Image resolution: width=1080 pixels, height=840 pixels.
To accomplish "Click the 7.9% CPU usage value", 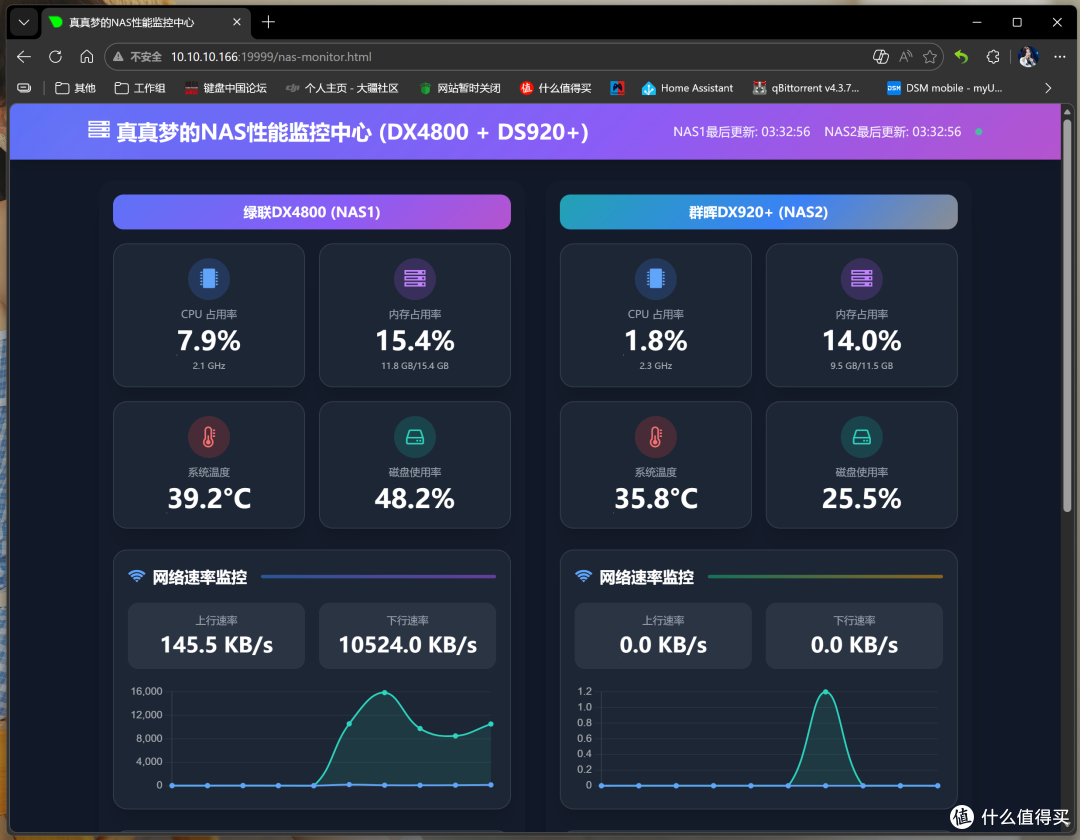I will [209, 341].
